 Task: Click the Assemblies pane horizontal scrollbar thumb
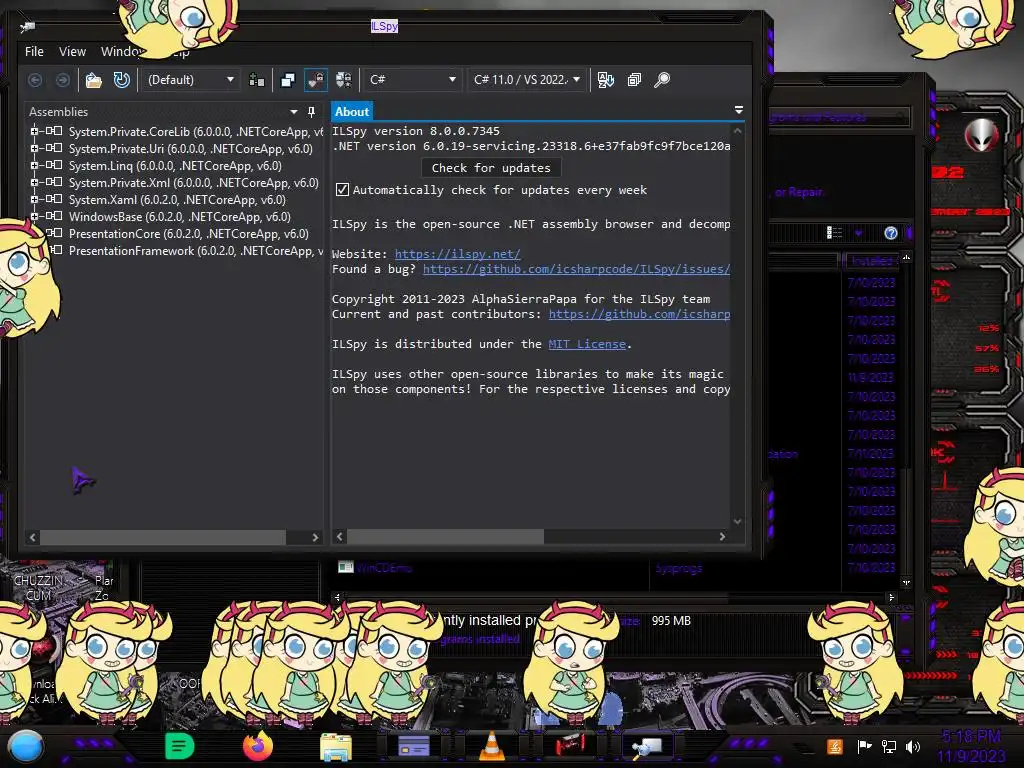click(163, 537)
